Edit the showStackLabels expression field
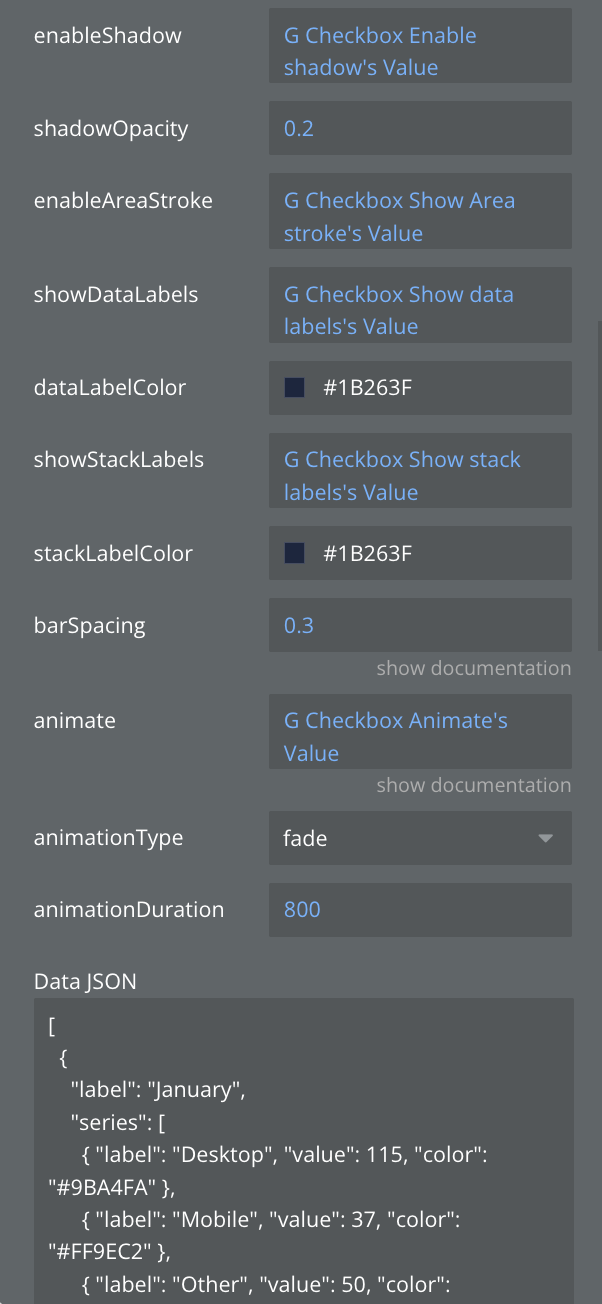 point(420,476)
